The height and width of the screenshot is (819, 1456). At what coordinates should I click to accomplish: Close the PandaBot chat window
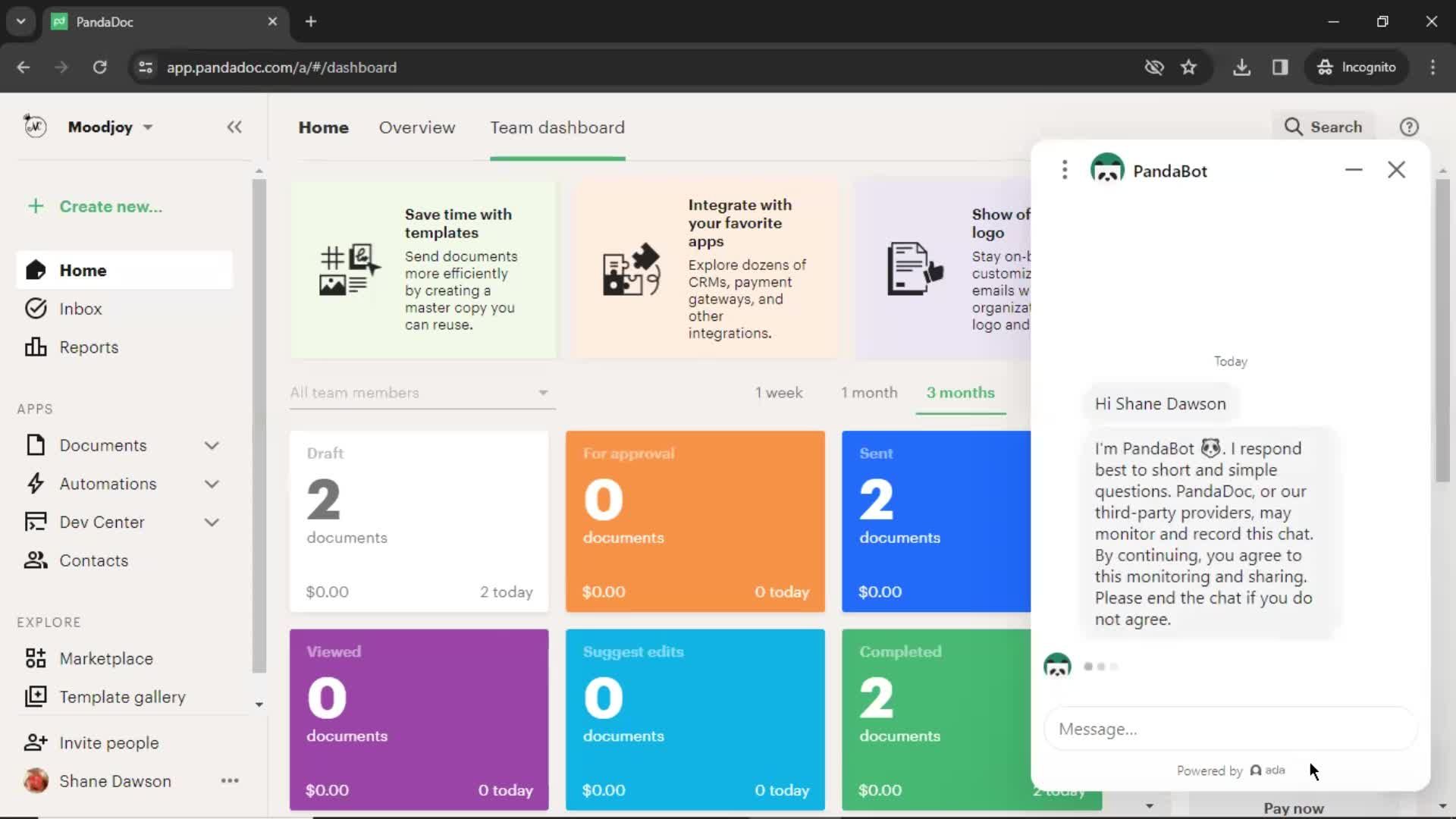[x=1396, y=170]
